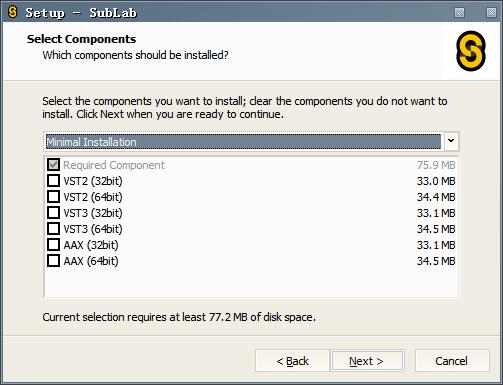Close the Setup window
The width and height of the screenshot is (503, 385).
[491, 12]
